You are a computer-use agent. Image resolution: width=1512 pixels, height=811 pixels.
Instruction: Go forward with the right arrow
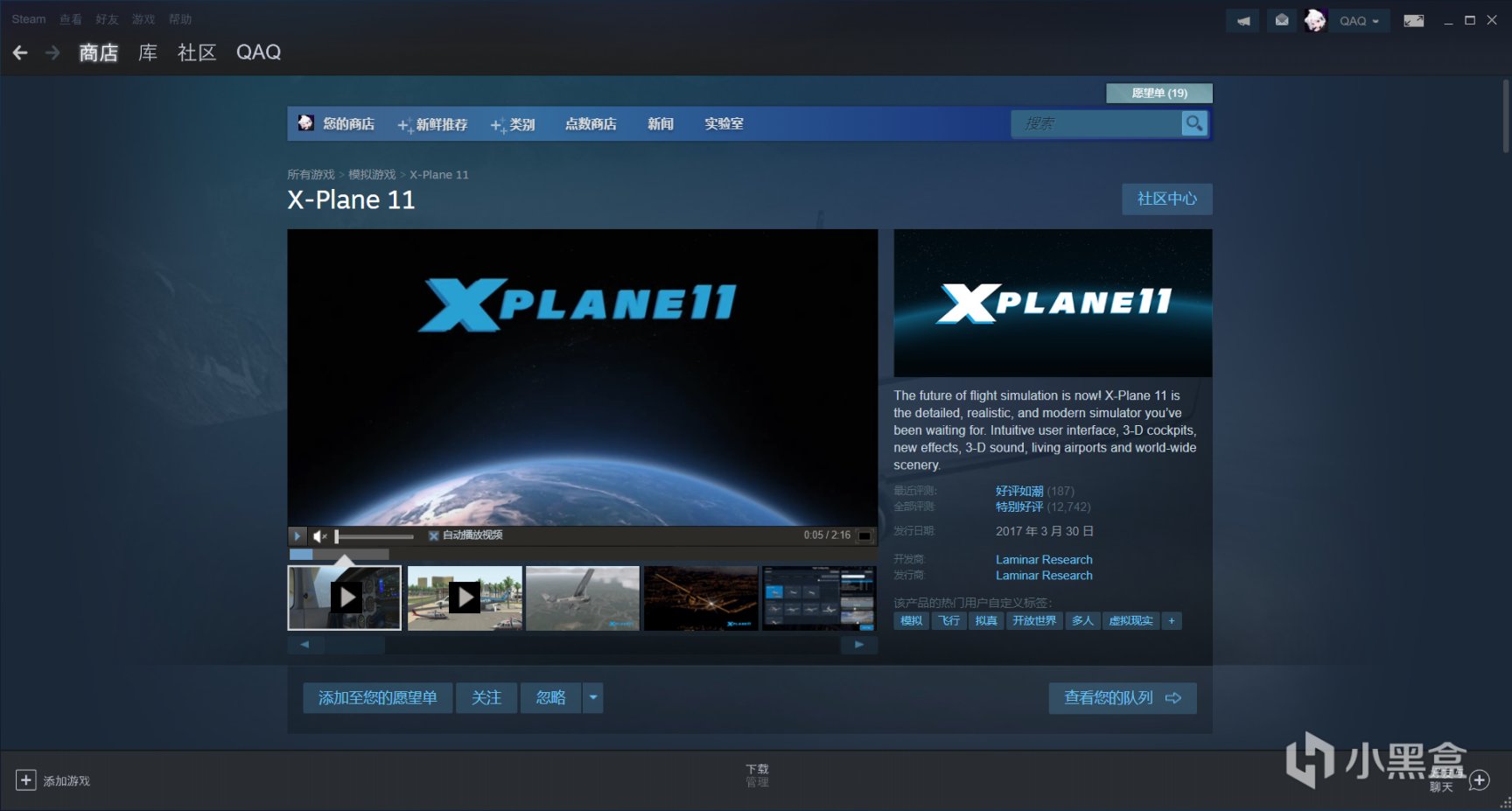click(x=52, y=53)
